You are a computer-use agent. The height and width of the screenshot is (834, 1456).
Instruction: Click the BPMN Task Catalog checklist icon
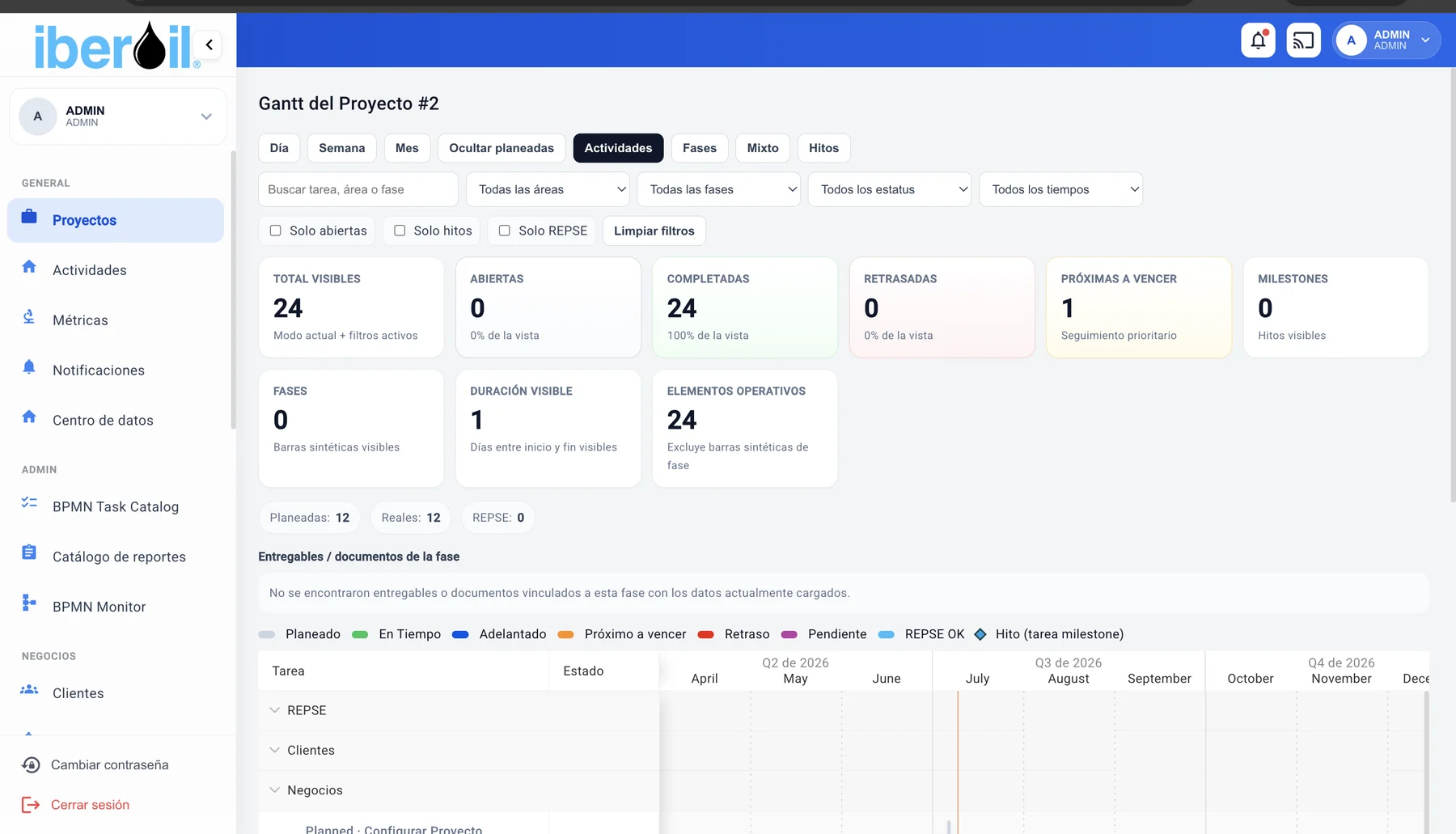click(x=29, y=503)
